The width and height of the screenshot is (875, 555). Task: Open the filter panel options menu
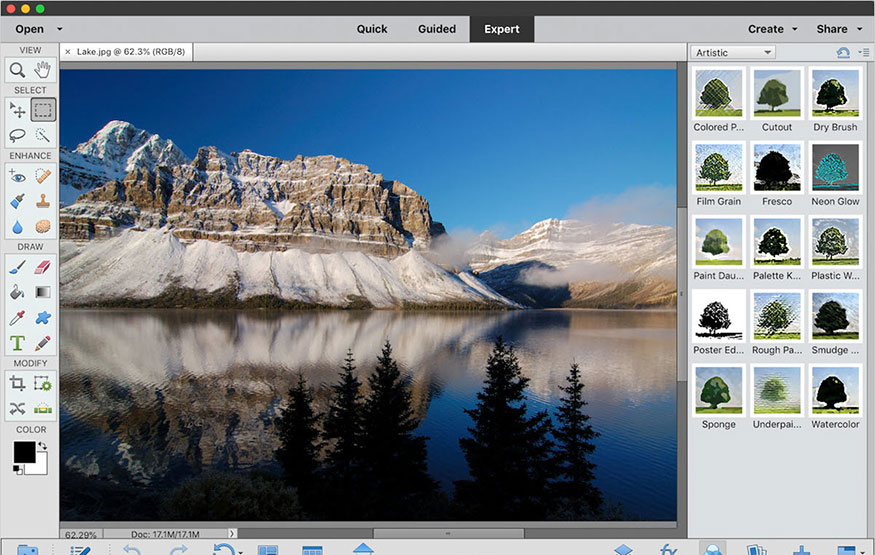864,52
